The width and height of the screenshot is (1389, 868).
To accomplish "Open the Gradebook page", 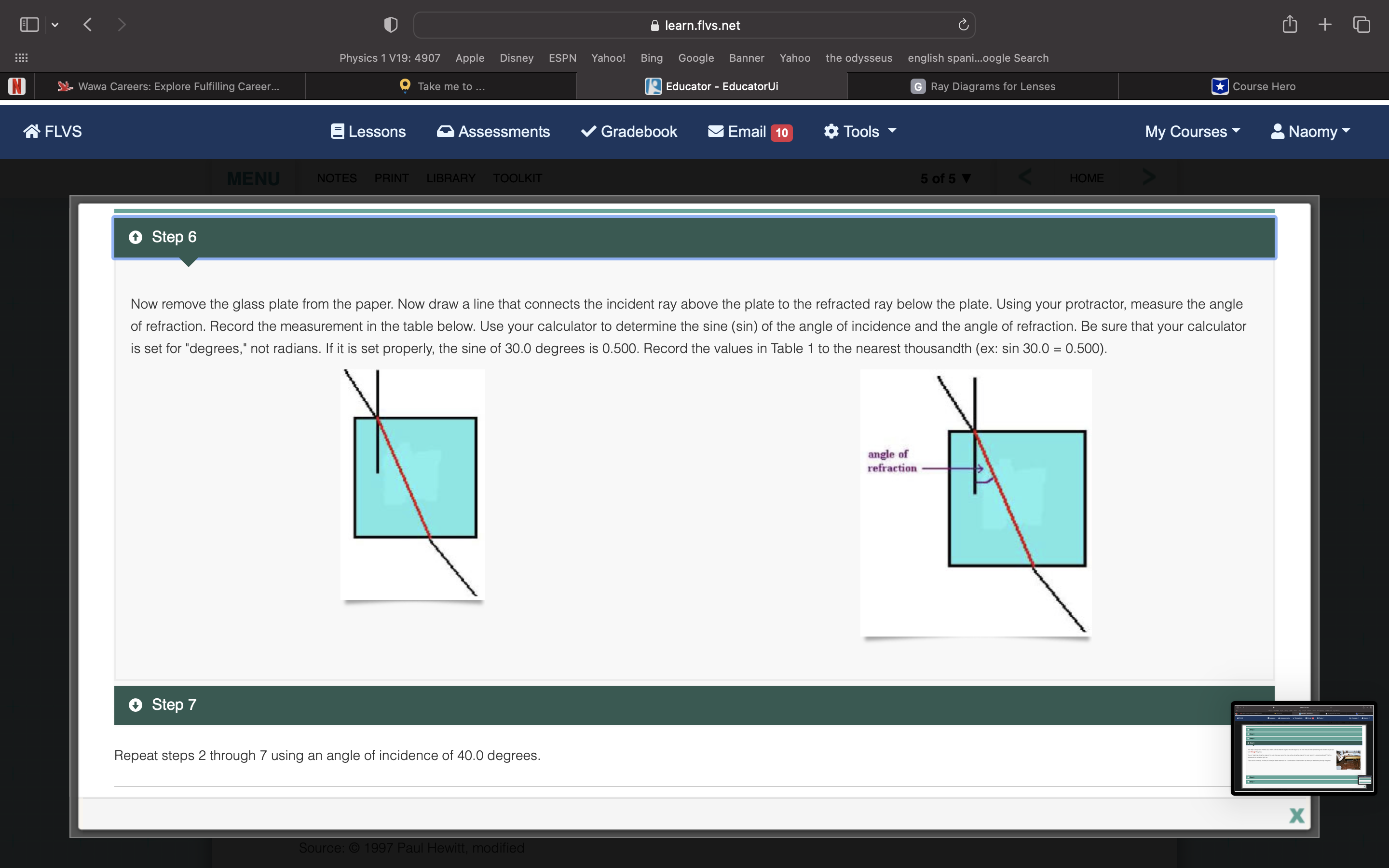I will pos(629,132).
